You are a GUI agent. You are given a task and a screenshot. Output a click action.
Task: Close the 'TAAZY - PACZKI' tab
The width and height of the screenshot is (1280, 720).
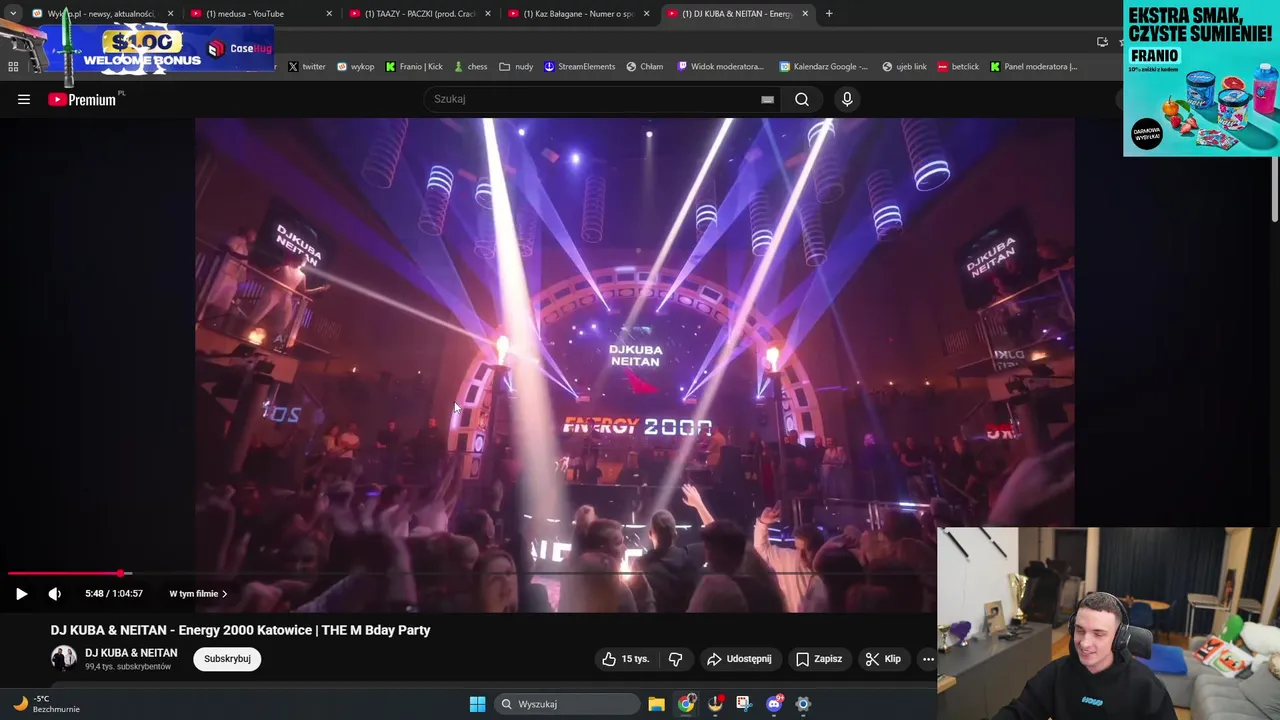coord(488,14)
